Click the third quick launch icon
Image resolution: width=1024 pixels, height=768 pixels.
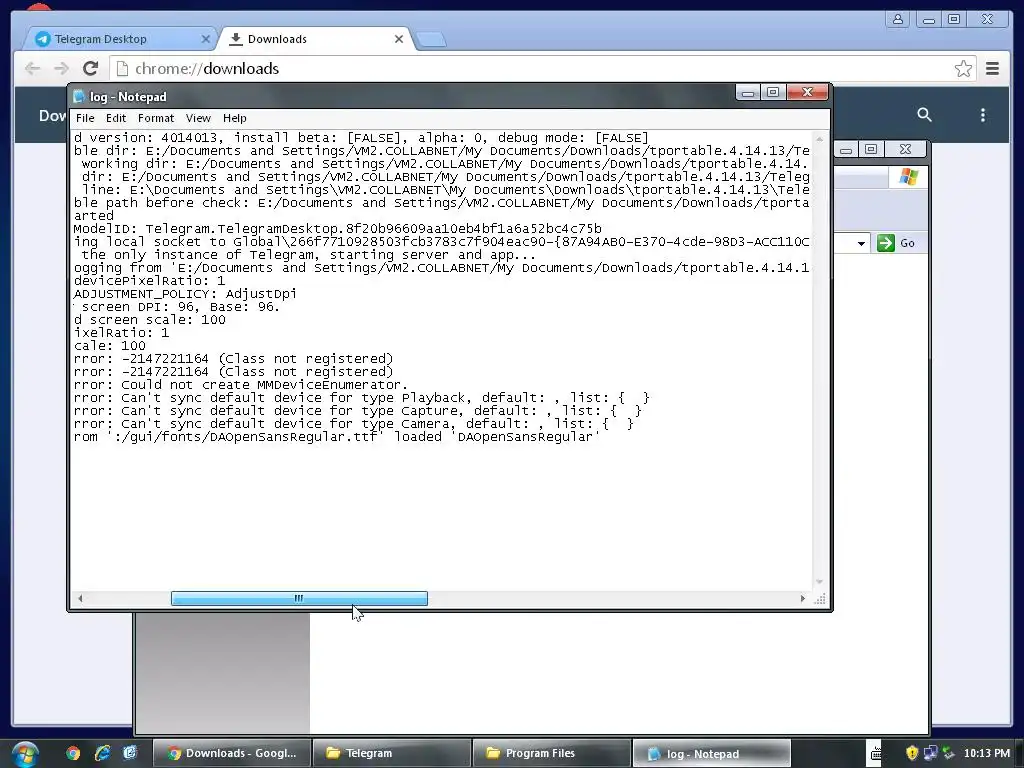tap(130, 754)
